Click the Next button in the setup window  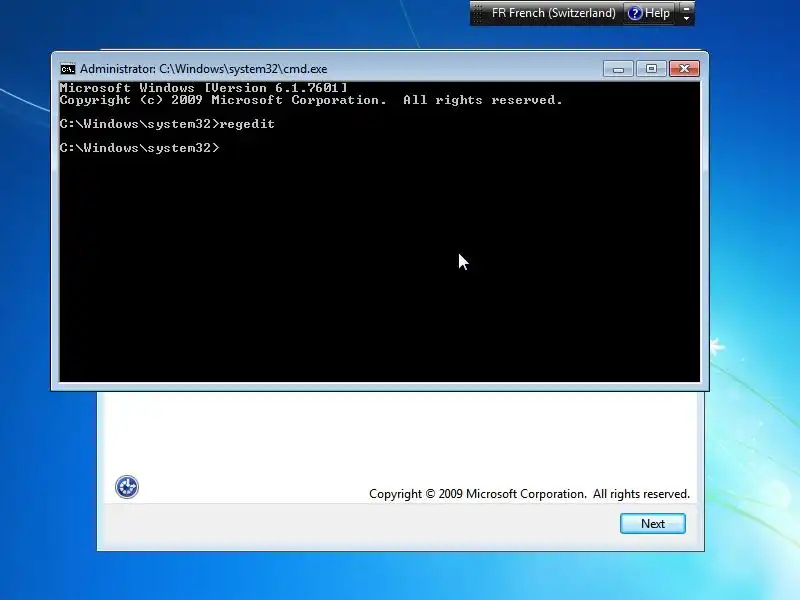pos(653,523)
